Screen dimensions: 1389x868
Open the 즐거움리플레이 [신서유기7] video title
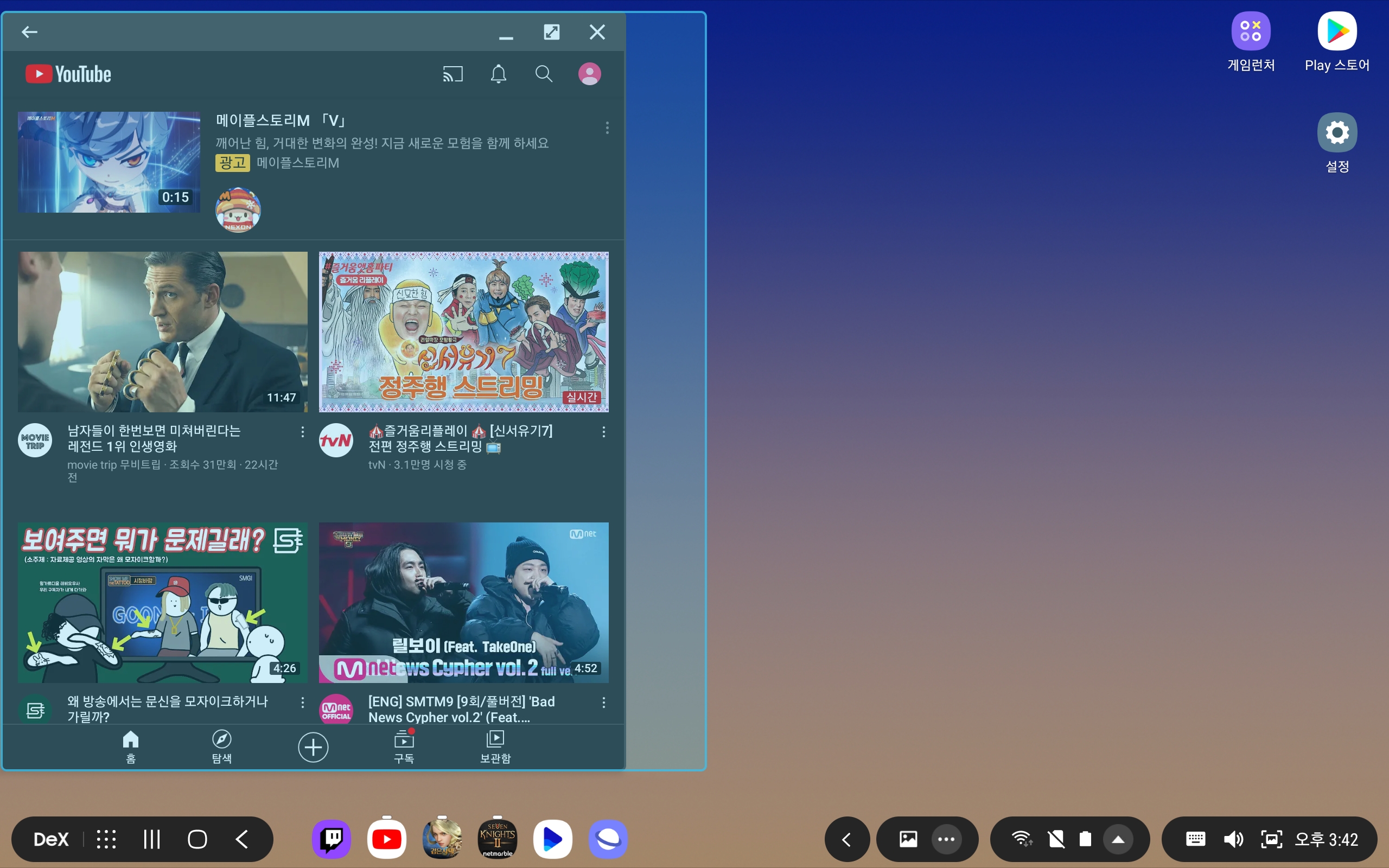461,438
